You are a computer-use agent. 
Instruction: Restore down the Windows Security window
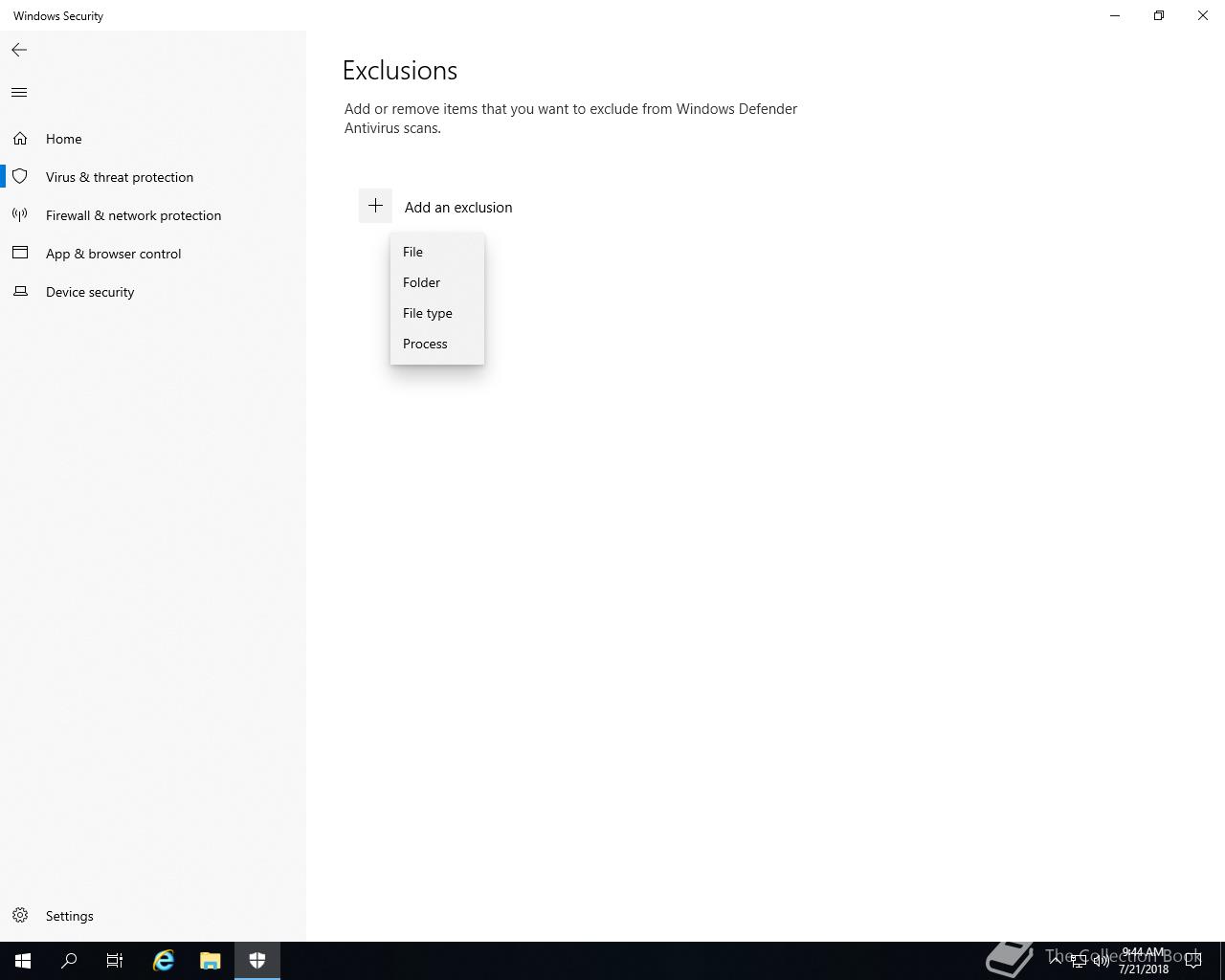pos(1159,15)
